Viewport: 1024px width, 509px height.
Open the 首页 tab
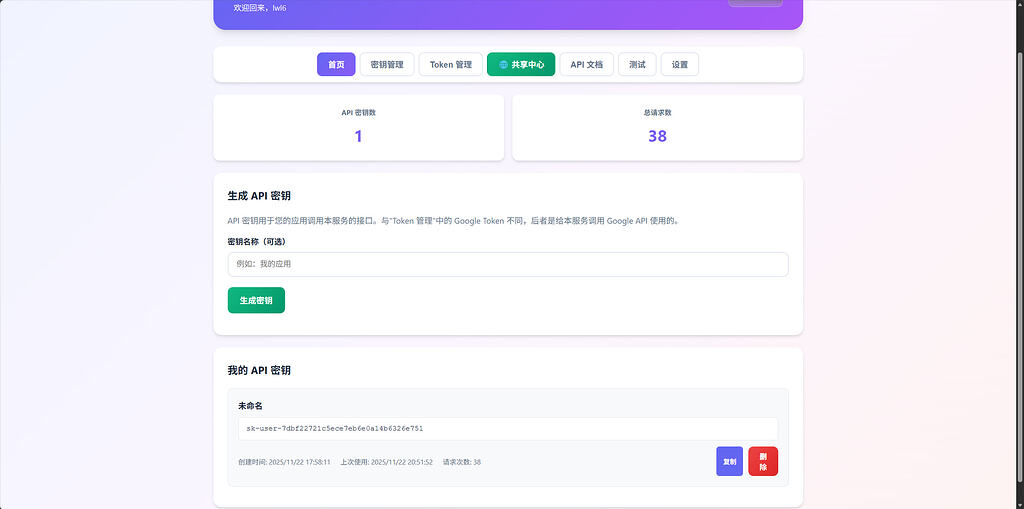336,65
